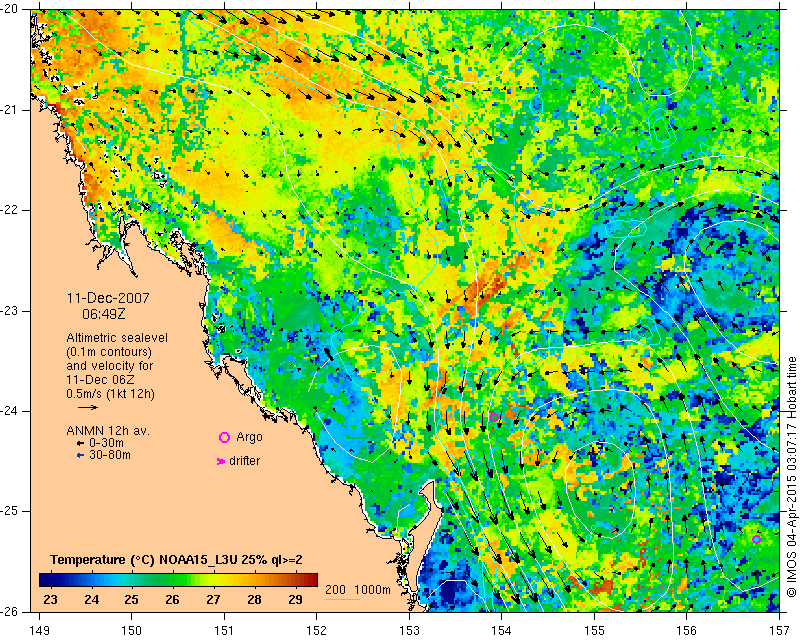Viewport: 800px width, 640px height.
Task: Select the Argo float marker near 156.7E, 25.3S
Action: (x=757, y=539)
